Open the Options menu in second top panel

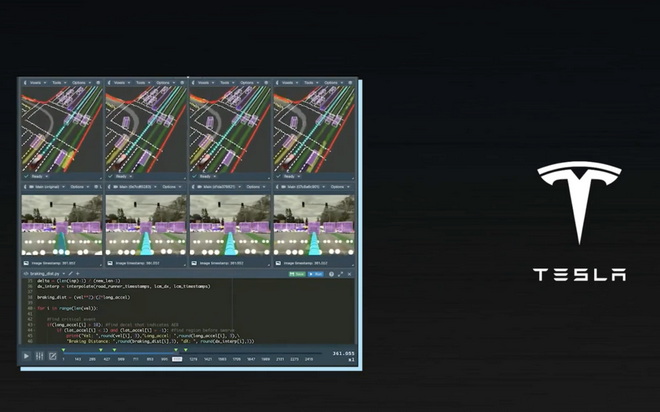[x=166, y=83]
